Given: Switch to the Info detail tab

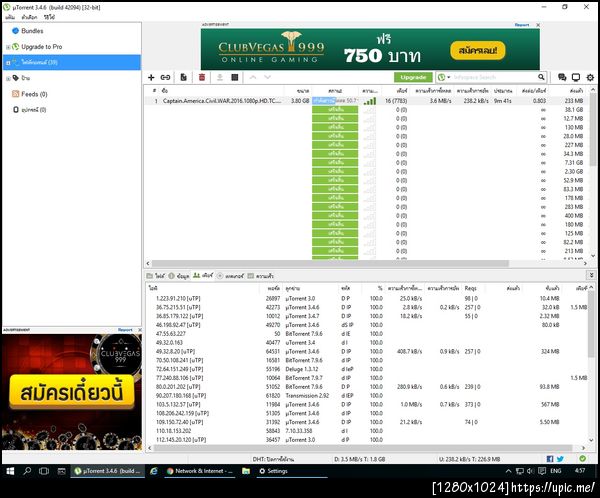Looking at the screenshot, I should click(x=179, y=276).
